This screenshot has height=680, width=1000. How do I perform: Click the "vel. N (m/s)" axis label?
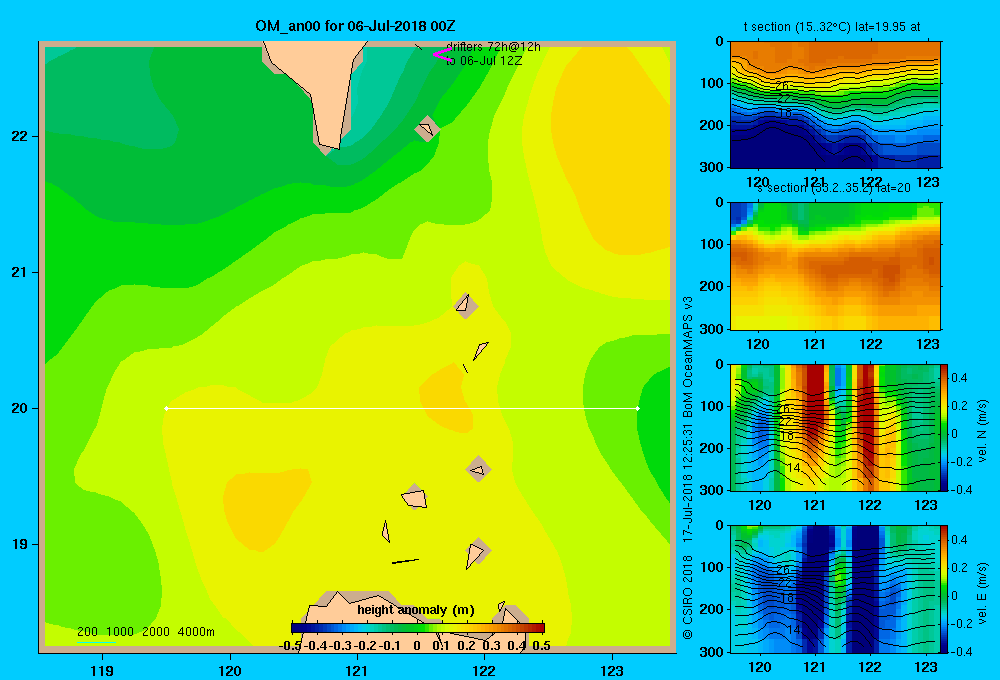pos(983,431)
